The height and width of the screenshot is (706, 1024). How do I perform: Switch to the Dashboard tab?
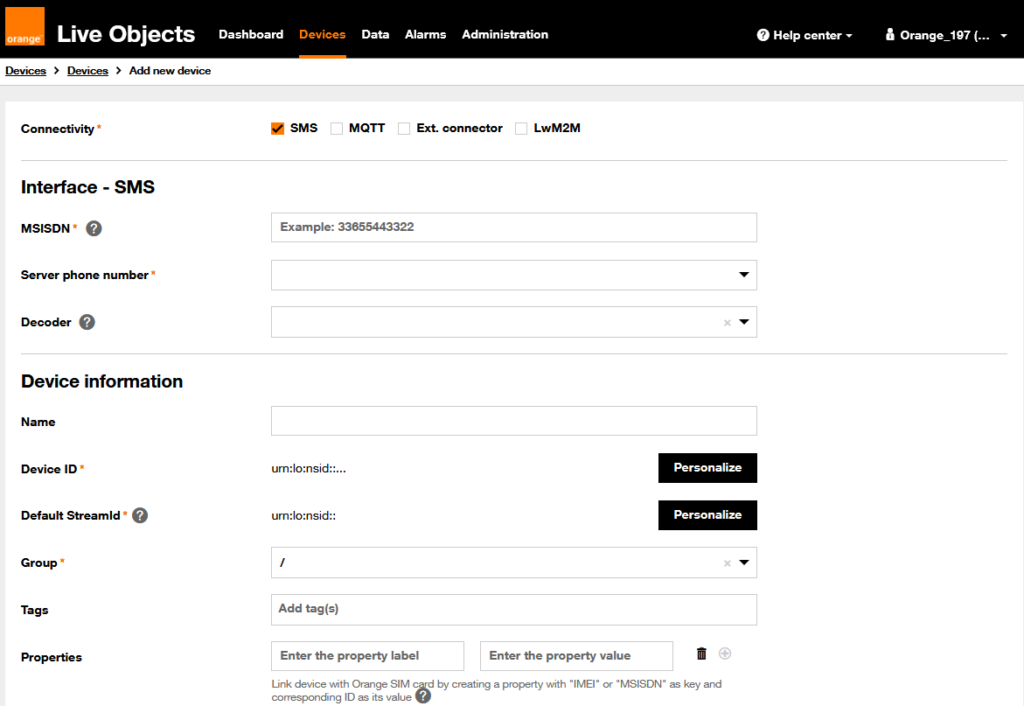pyautogui.click(x=251, y=34)
